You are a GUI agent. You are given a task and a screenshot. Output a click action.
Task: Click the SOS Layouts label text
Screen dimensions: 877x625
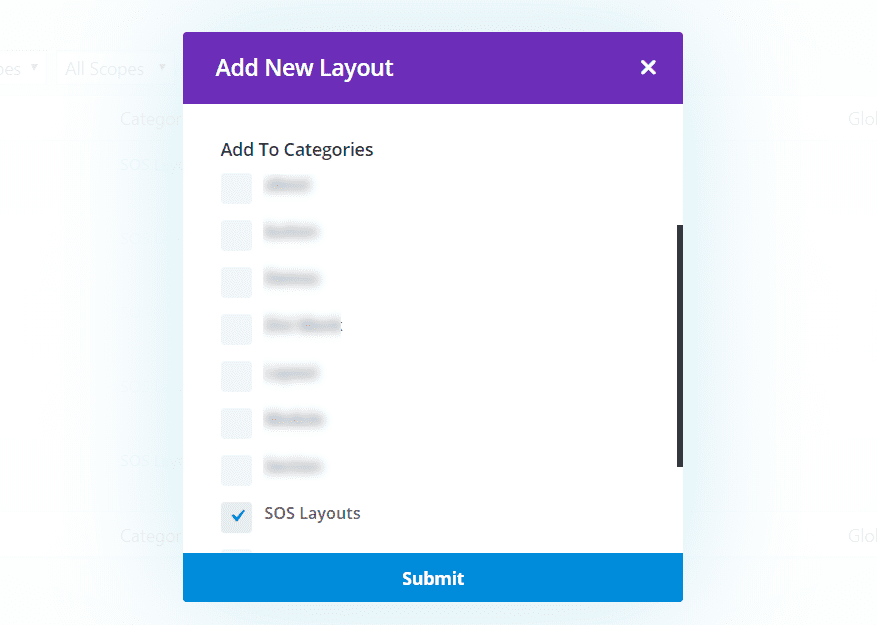pos(312,514)
